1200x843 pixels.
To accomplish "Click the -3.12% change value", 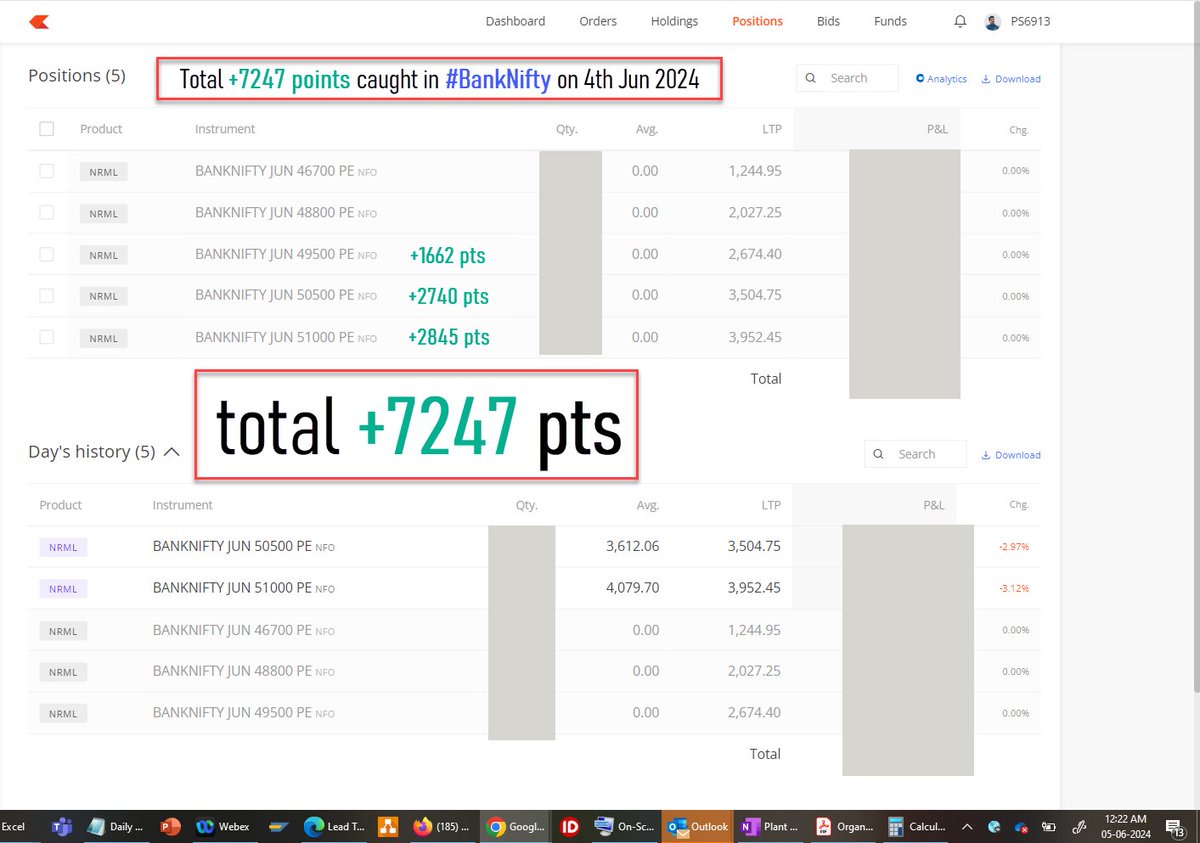I will [1014, 589].
